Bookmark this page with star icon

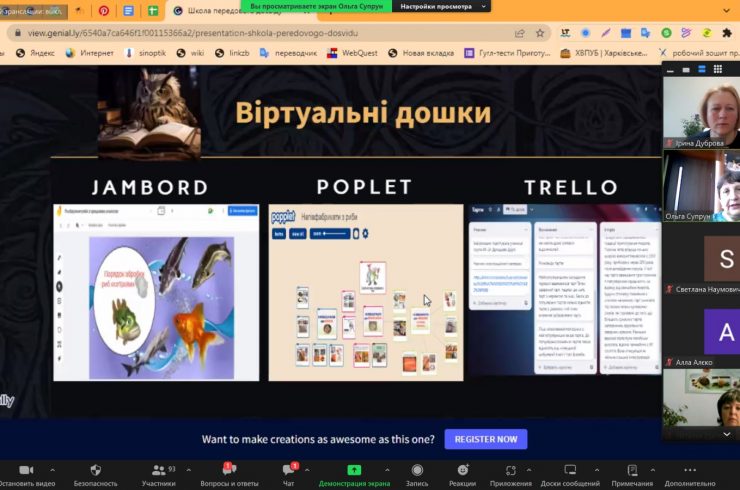coord(540,33)
